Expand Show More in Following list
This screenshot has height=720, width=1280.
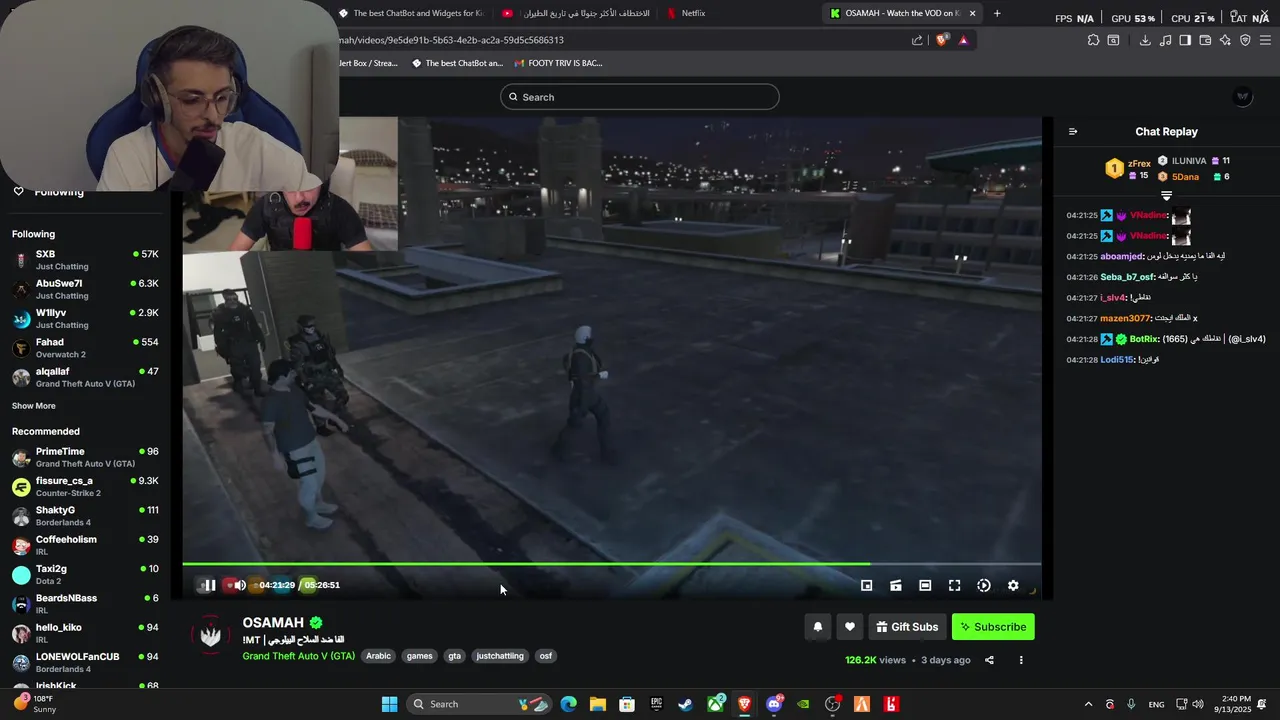click(x=34, y=406)
